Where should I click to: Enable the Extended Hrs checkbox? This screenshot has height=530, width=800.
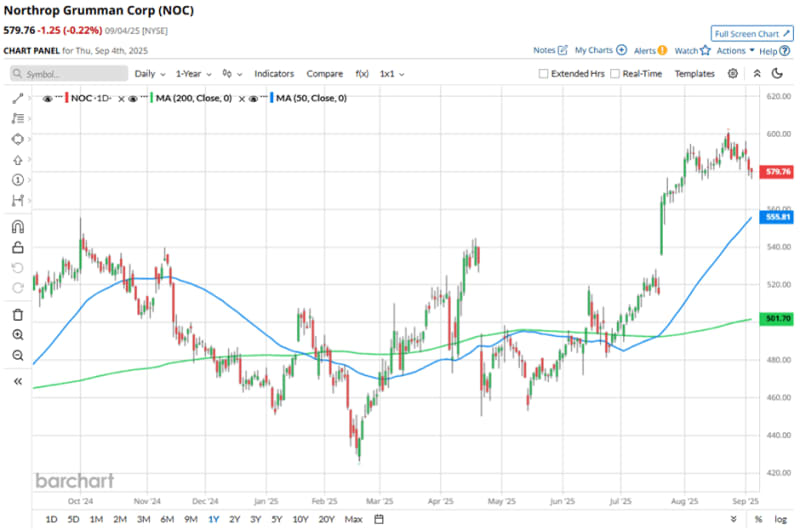coord(543,74)
